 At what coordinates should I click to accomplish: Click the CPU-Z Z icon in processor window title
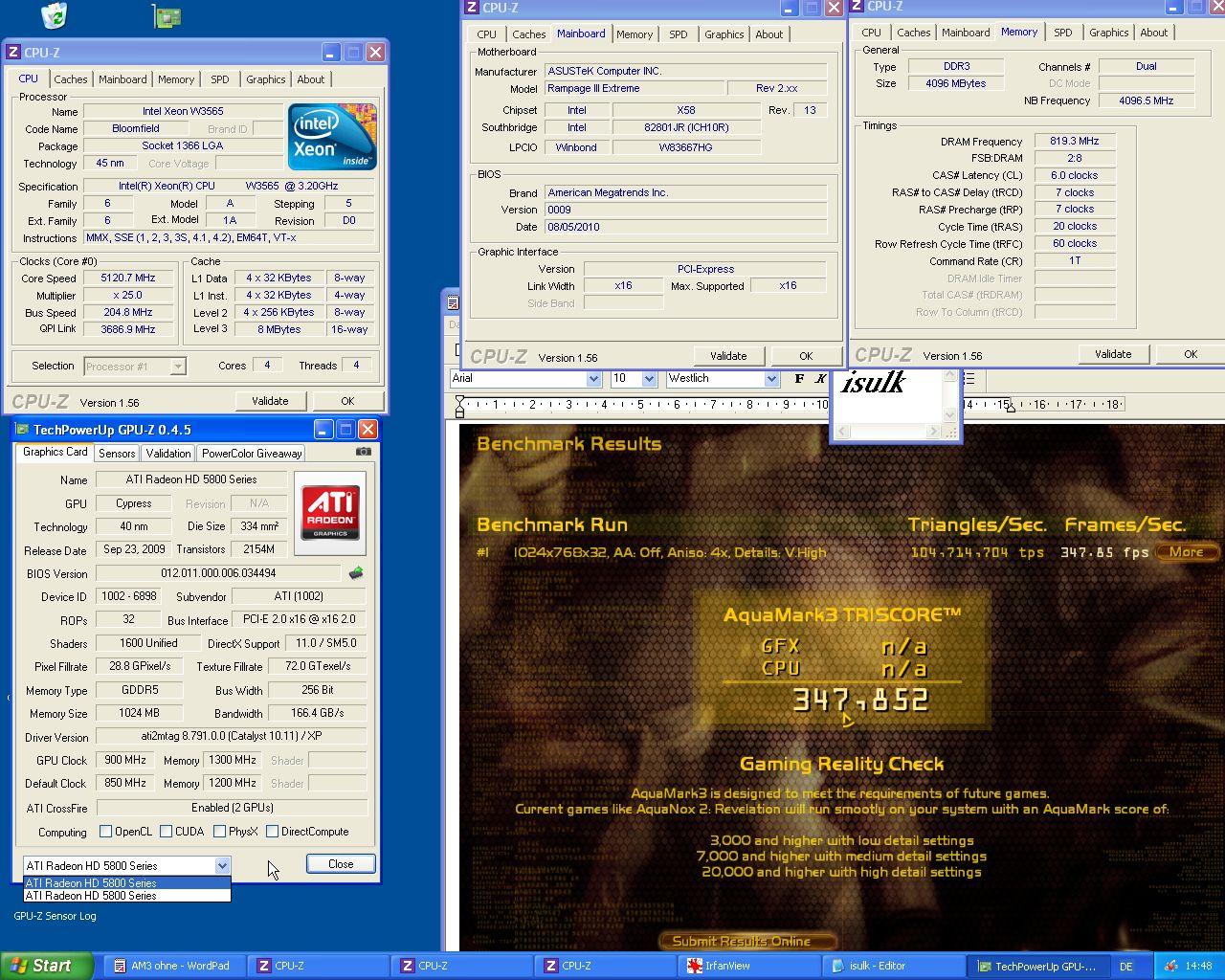tap(13, 53)
